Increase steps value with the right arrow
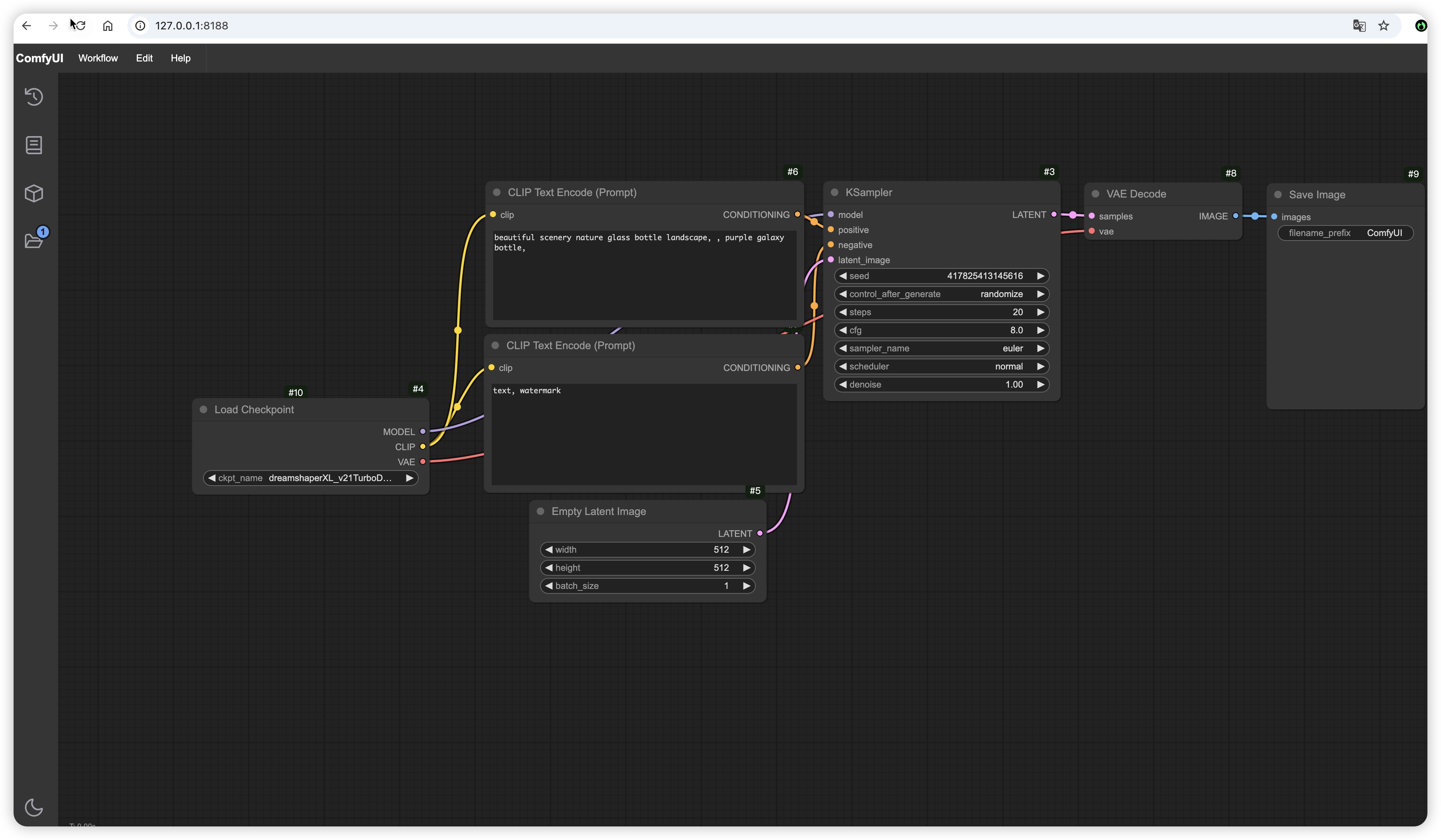 [x=1040, y=312]
